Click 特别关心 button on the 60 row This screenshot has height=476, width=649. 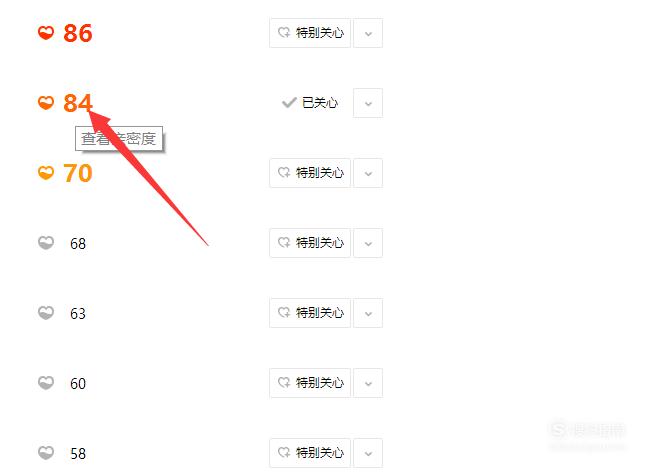pos(310,382)
